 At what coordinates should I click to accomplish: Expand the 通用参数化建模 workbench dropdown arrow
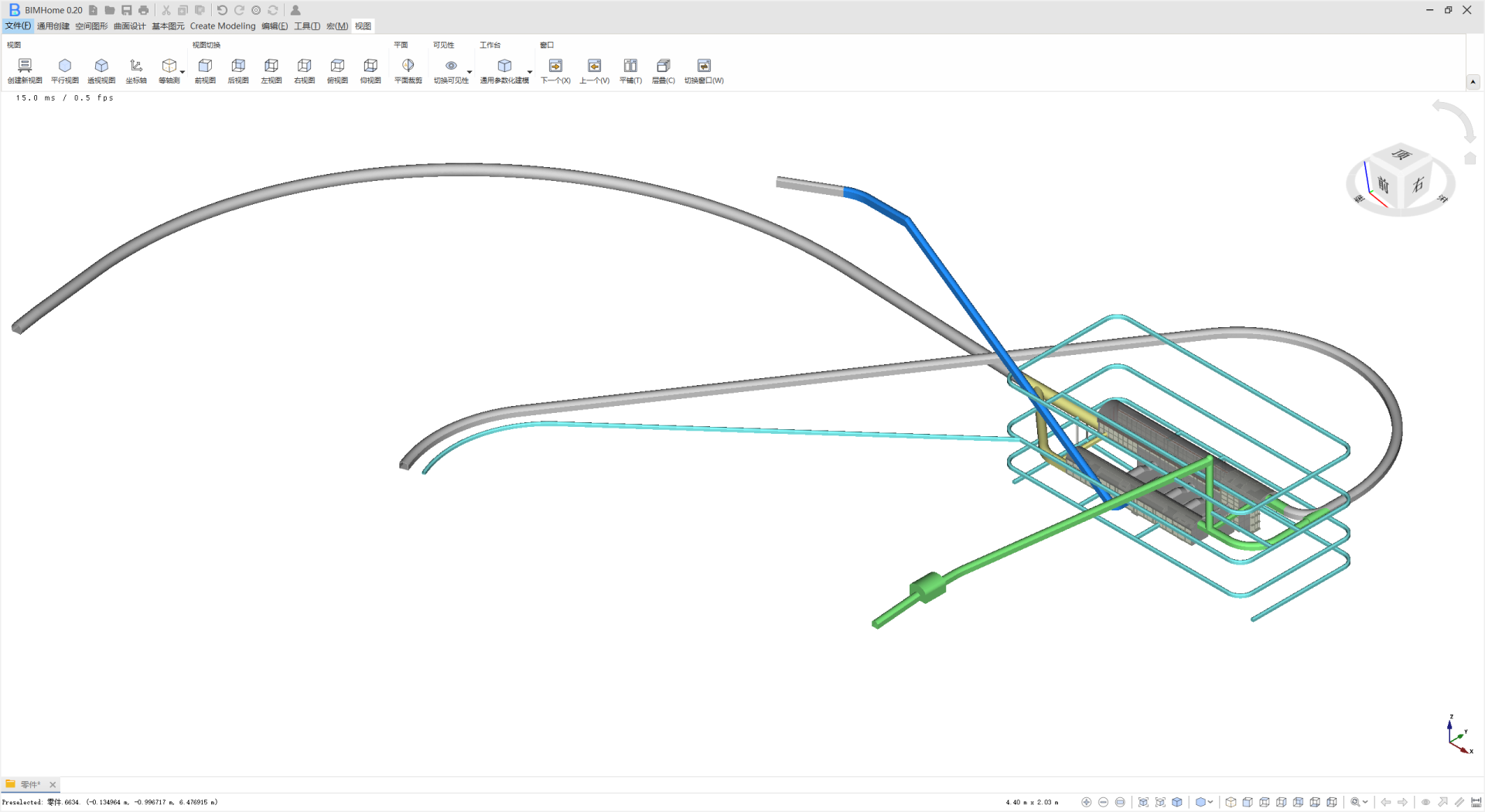530,73
